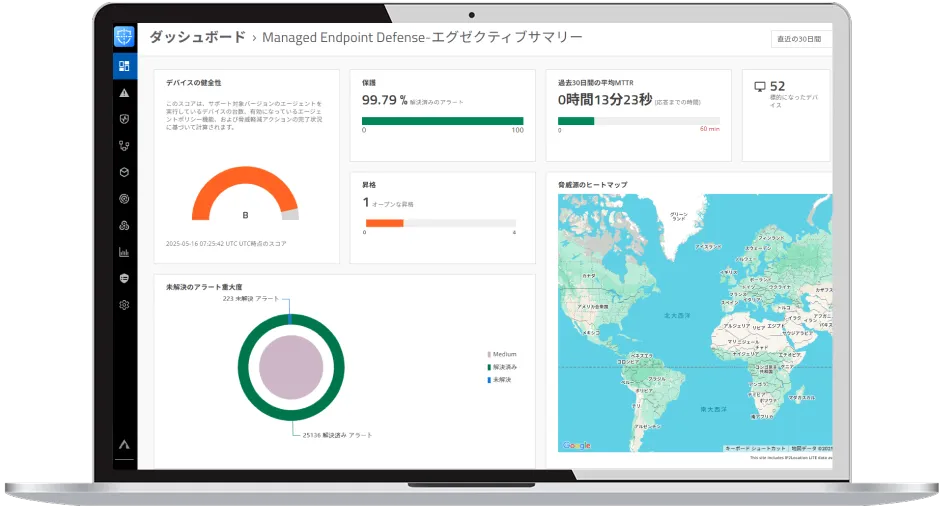The height and width of the screenshot is (509, 941).
Task: Click the グリーンランド label on map
Action: click(x=679, y=216)
